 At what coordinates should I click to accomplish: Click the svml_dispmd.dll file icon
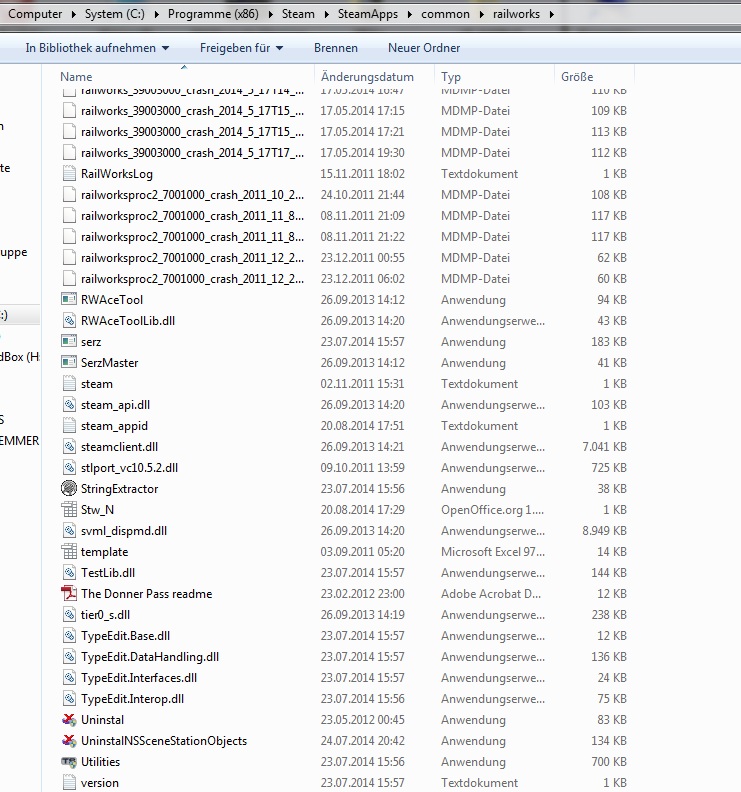(69, 531)
